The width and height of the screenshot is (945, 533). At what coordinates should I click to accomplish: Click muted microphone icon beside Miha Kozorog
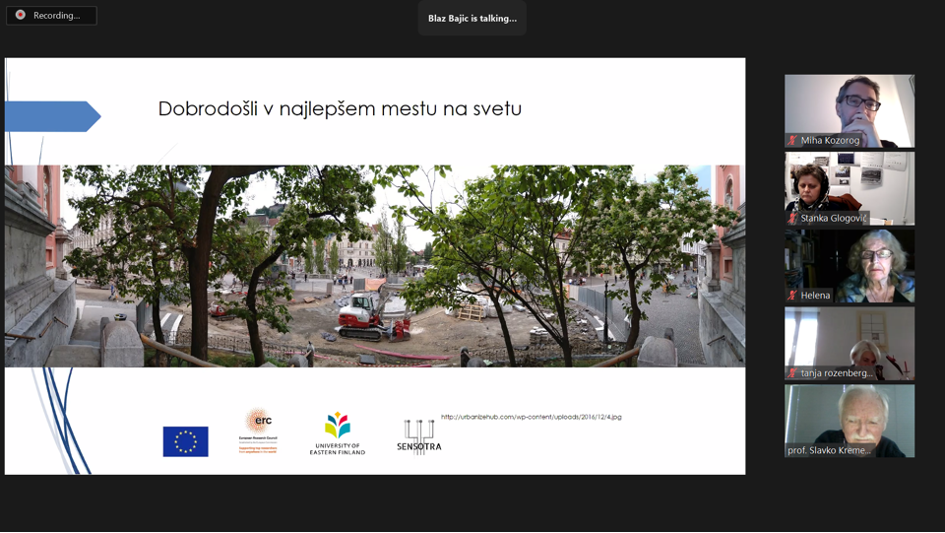[793, 140]
